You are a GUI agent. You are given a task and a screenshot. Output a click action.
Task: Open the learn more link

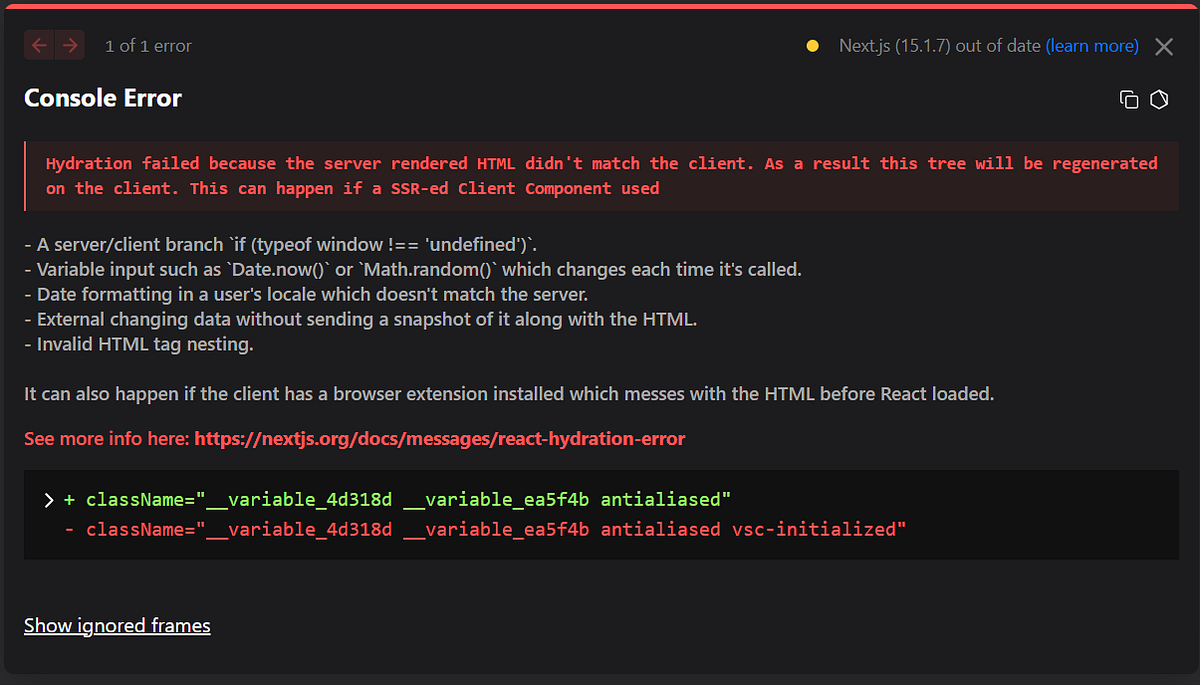[1092, 45]
